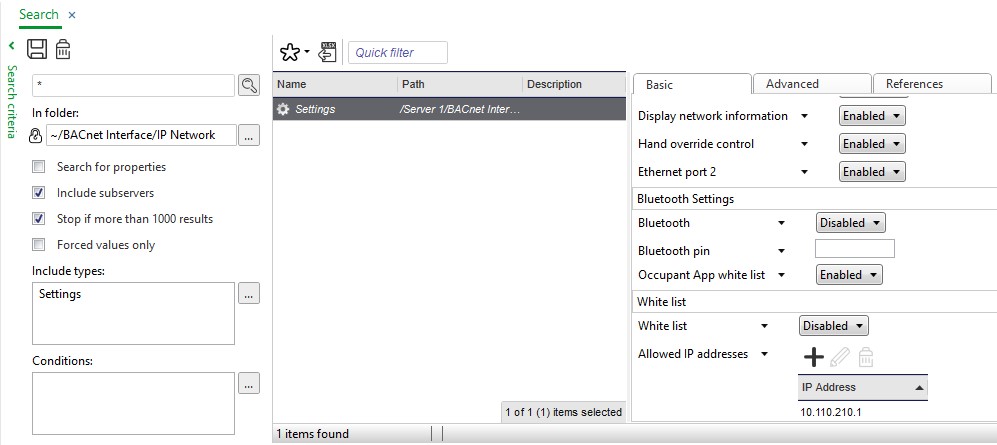Uncheck Stop if more than 1000 results

point(39,219)
